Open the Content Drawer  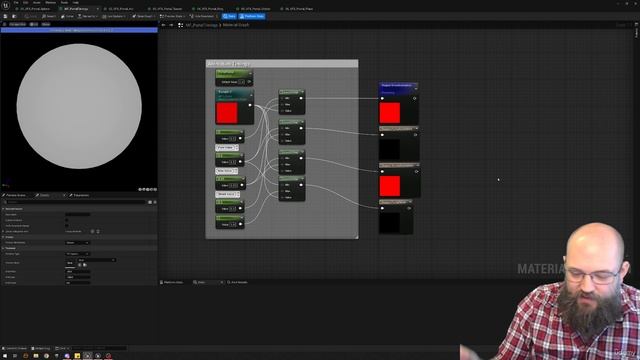pos(15,348)
